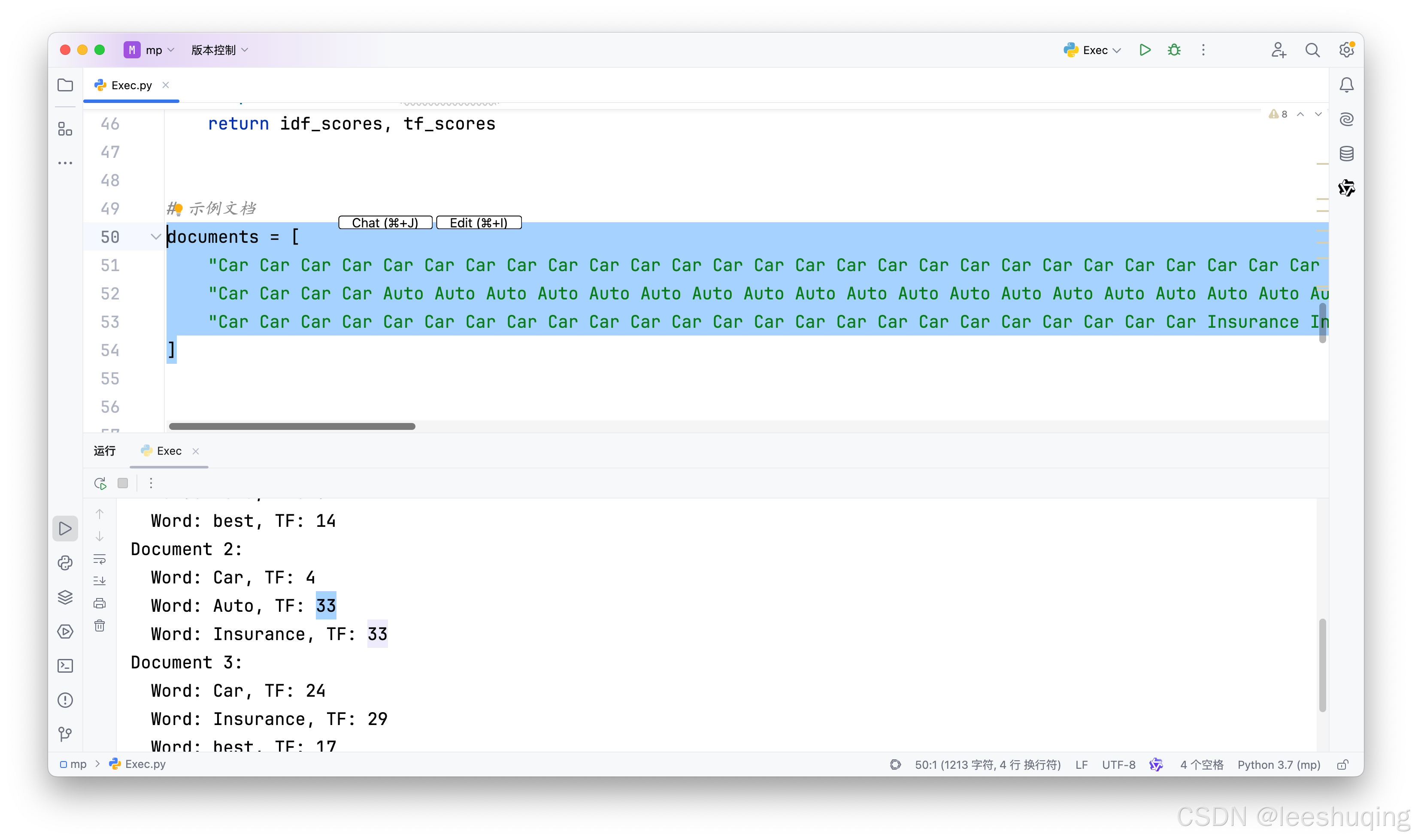Click the Python 3.7 (mp) interpreter widget

pyautogui.click(x=1279, y=765)
